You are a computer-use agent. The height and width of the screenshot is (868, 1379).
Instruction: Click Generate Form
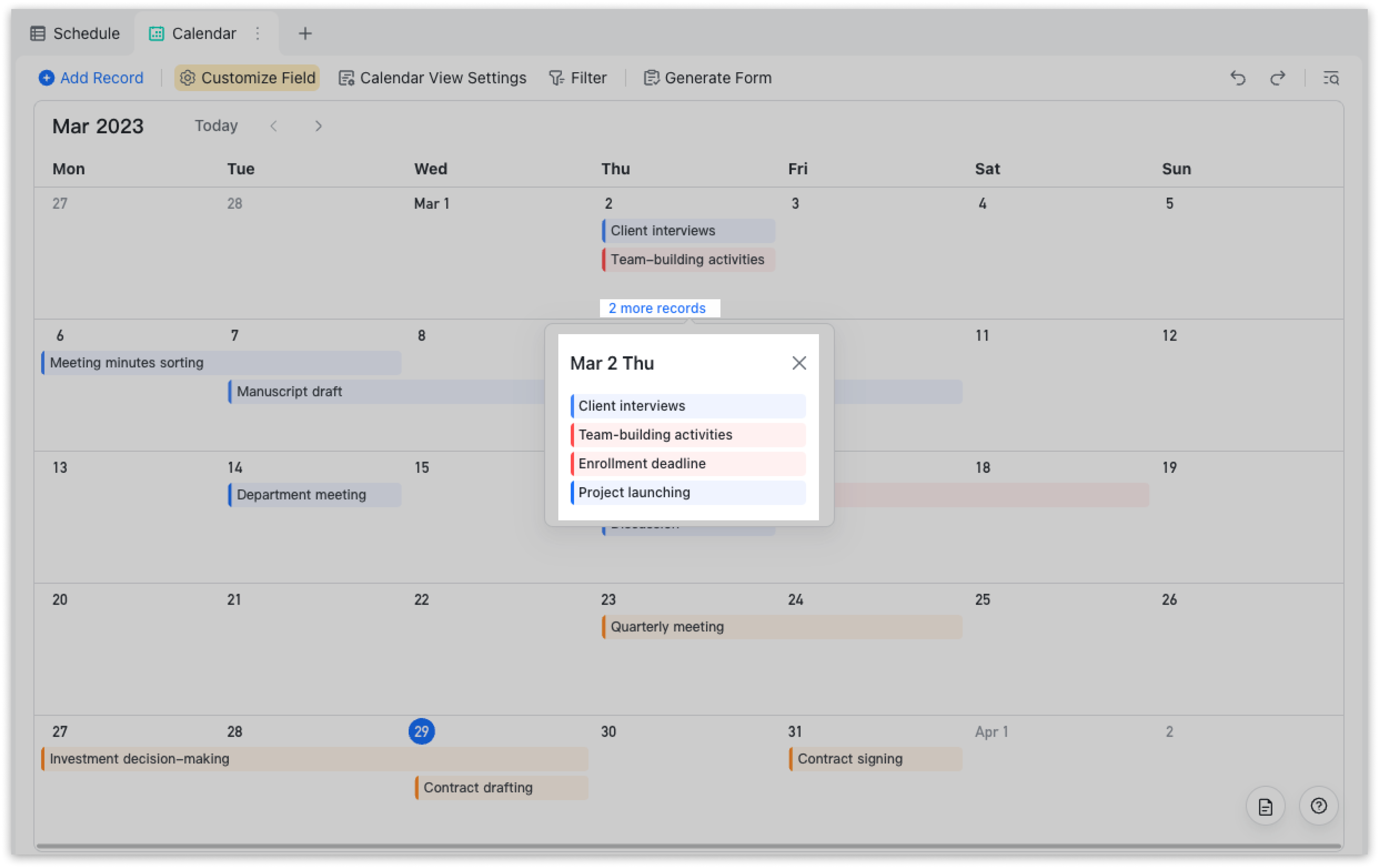(708, 78)
